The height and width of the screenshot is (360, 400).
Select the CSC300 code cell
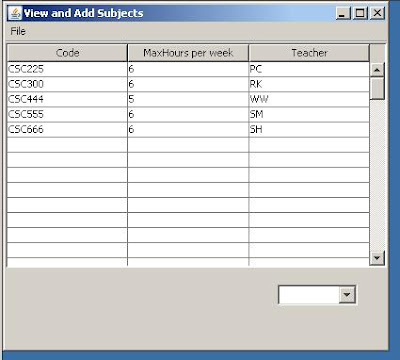pos(67,84)
